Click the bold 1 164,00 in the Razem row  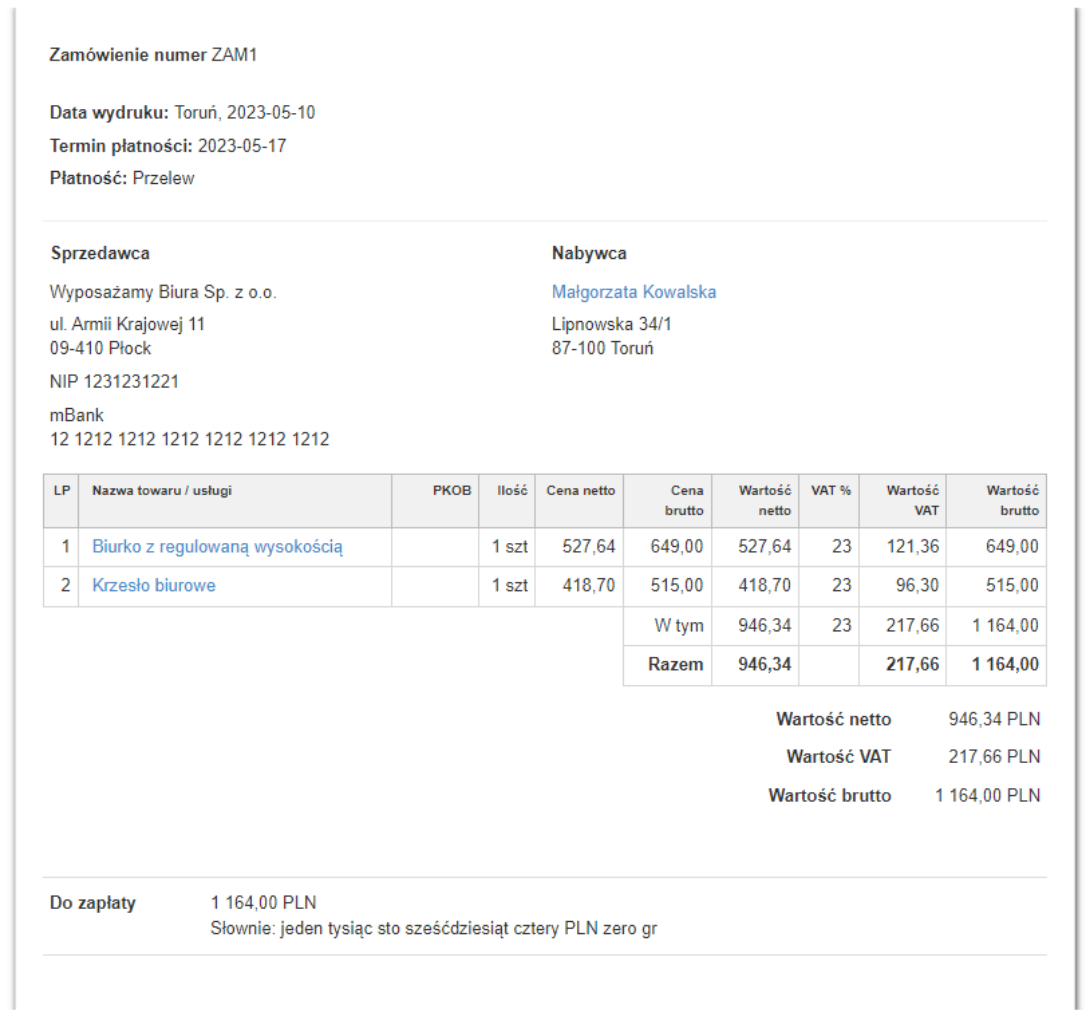[1005, 664]
